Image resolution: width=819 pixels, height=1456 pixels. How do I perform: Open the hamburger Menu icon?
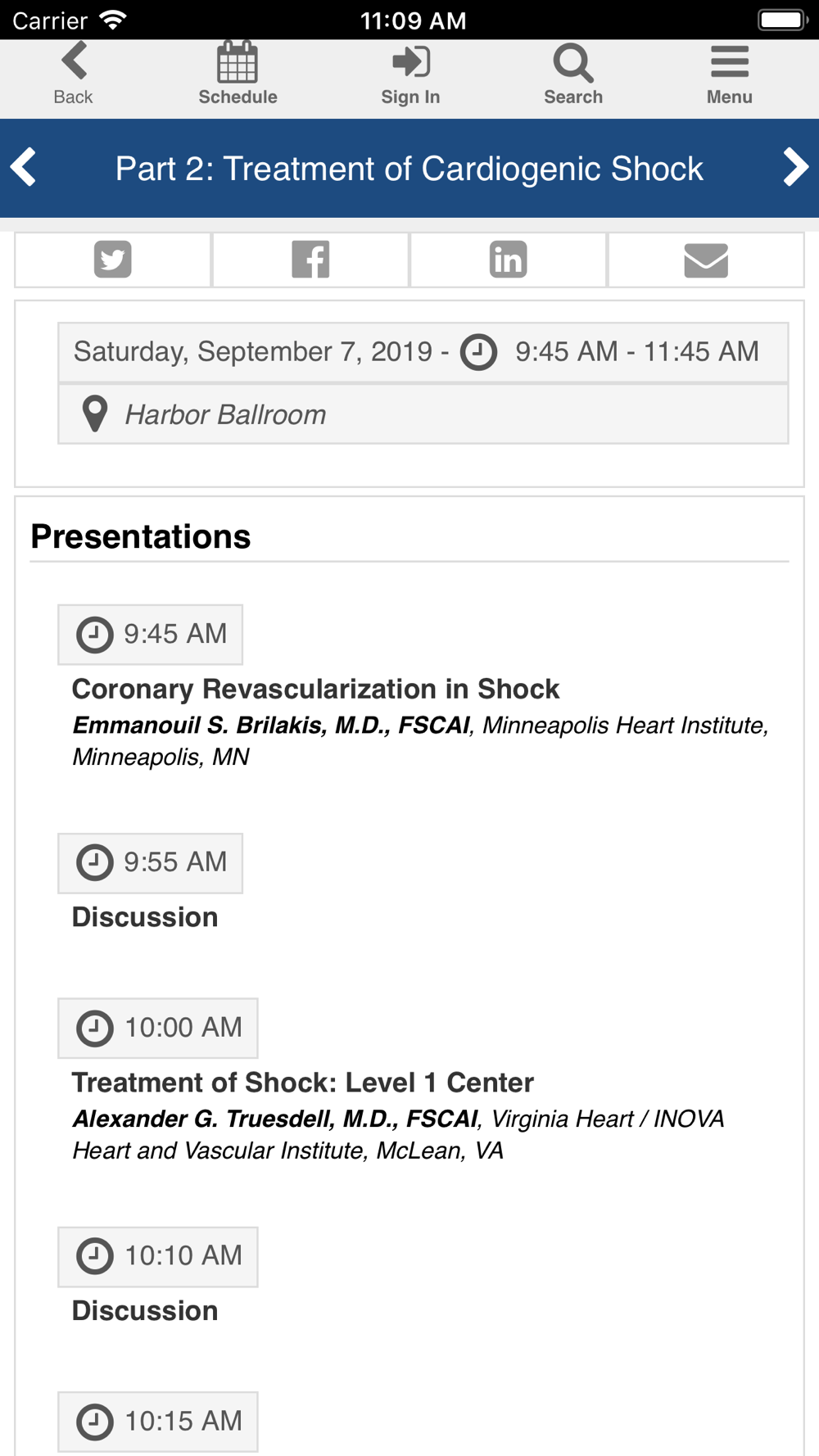coord(730,62)
